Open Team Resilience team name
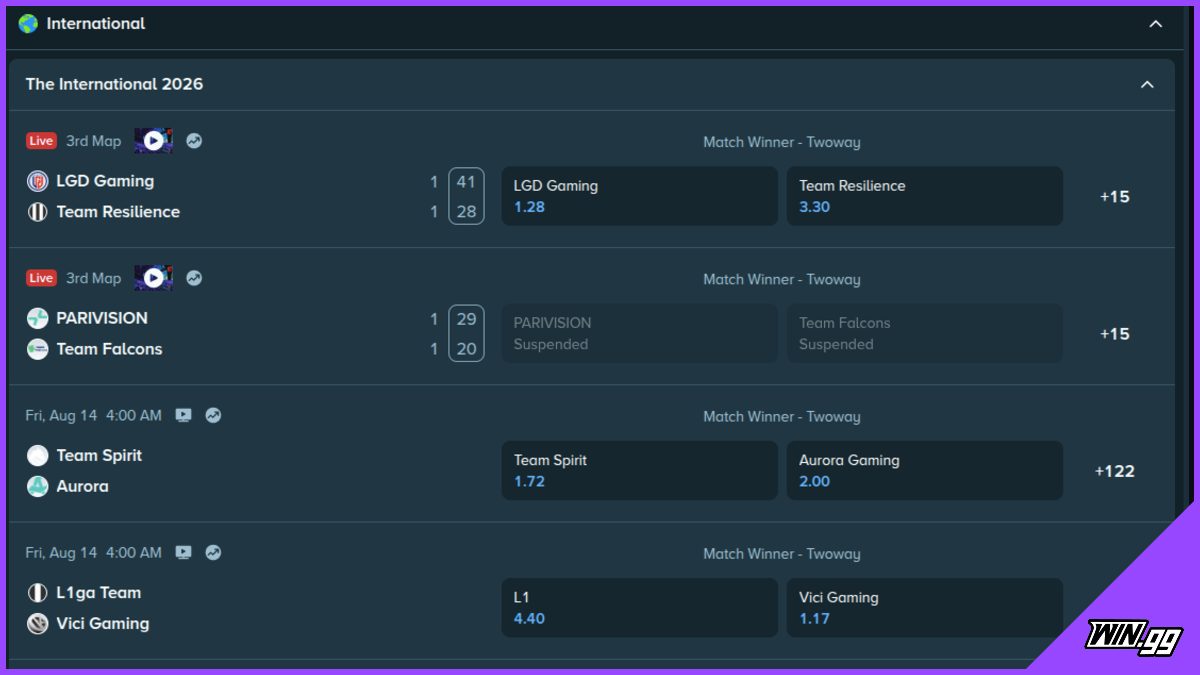The height and width of the screenshot is (675, 1200). 118,212
